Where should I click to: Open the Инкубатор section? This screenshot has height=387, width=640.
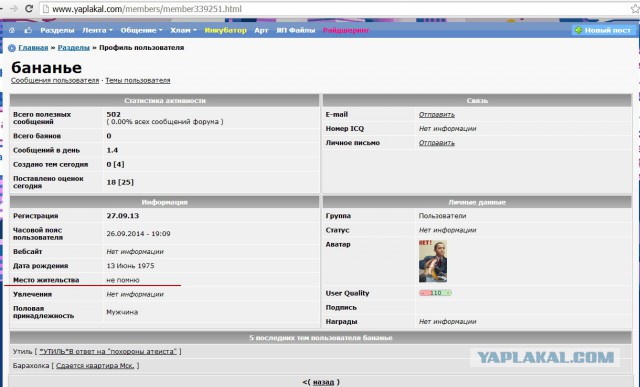[225, 30]
